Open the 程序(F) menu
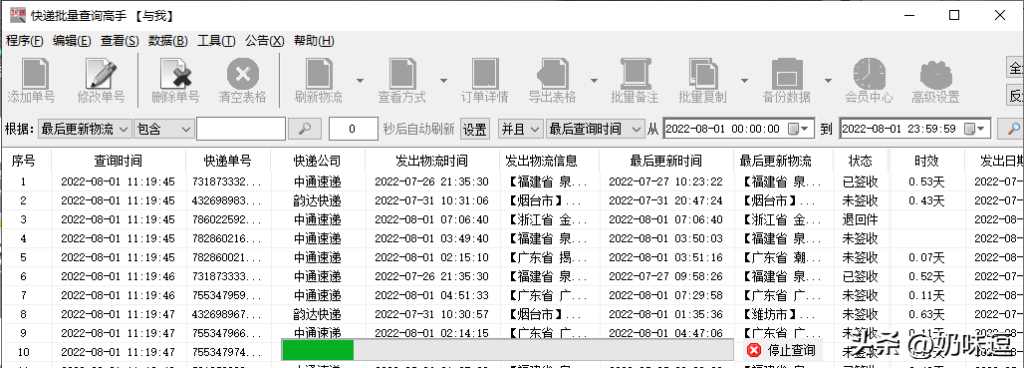Screen dimensions: 1024x368 (x=25, y=41)
